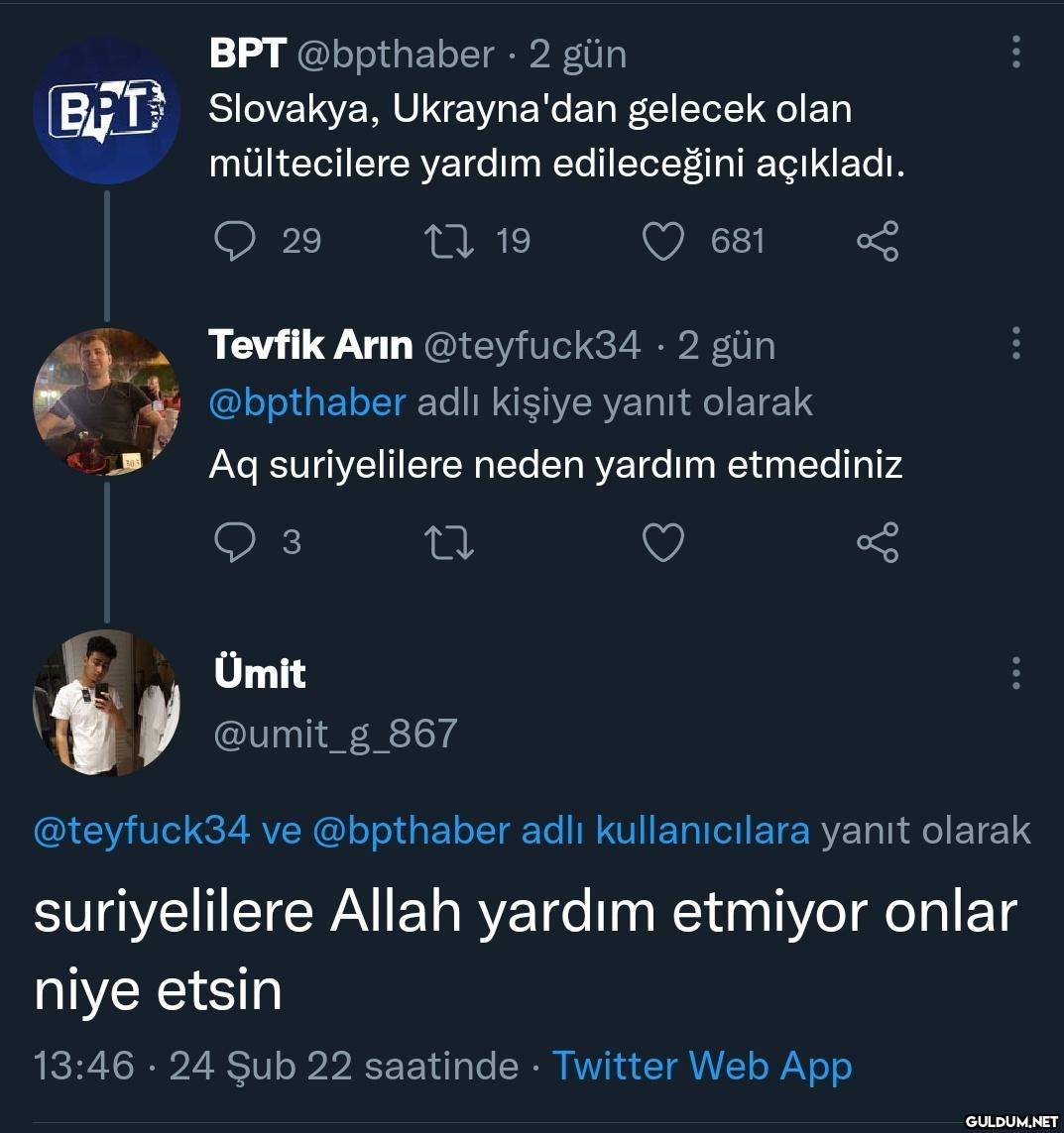Open the BPT profile avatar
This screenshot has width=1064, height=1133.
[x=107, y=110]
